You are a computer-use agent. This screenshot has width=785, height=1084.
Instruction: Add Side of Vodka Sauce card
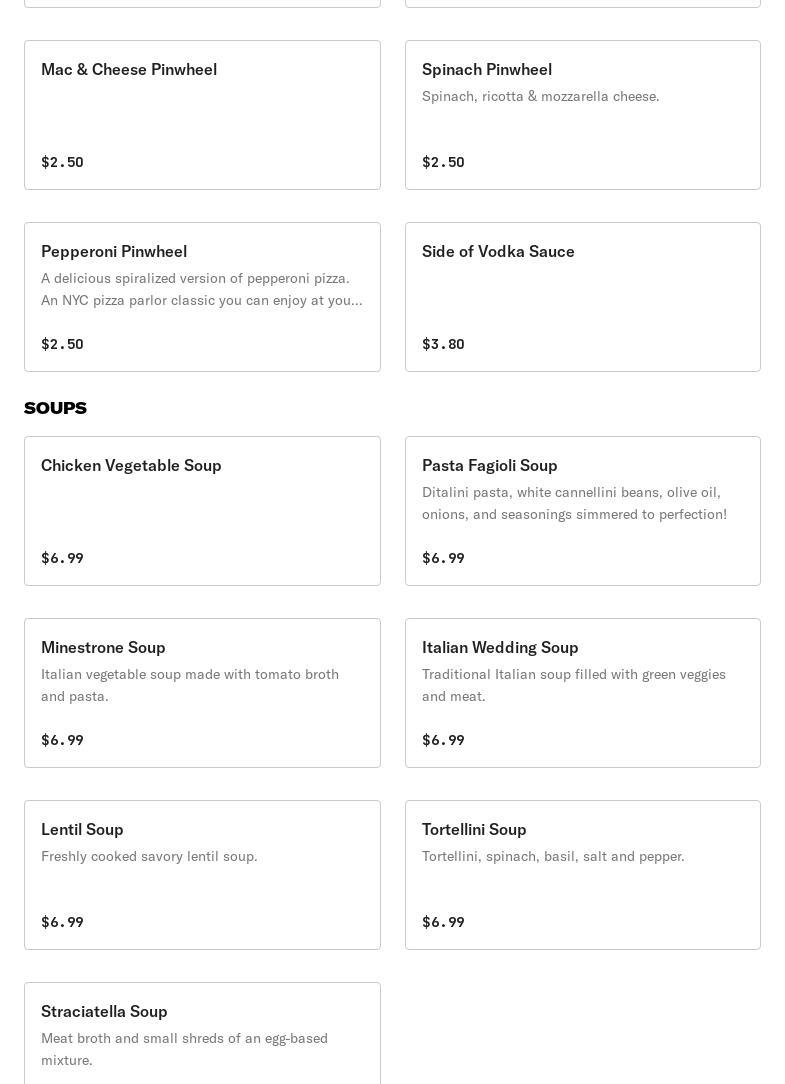click(582, 297)
